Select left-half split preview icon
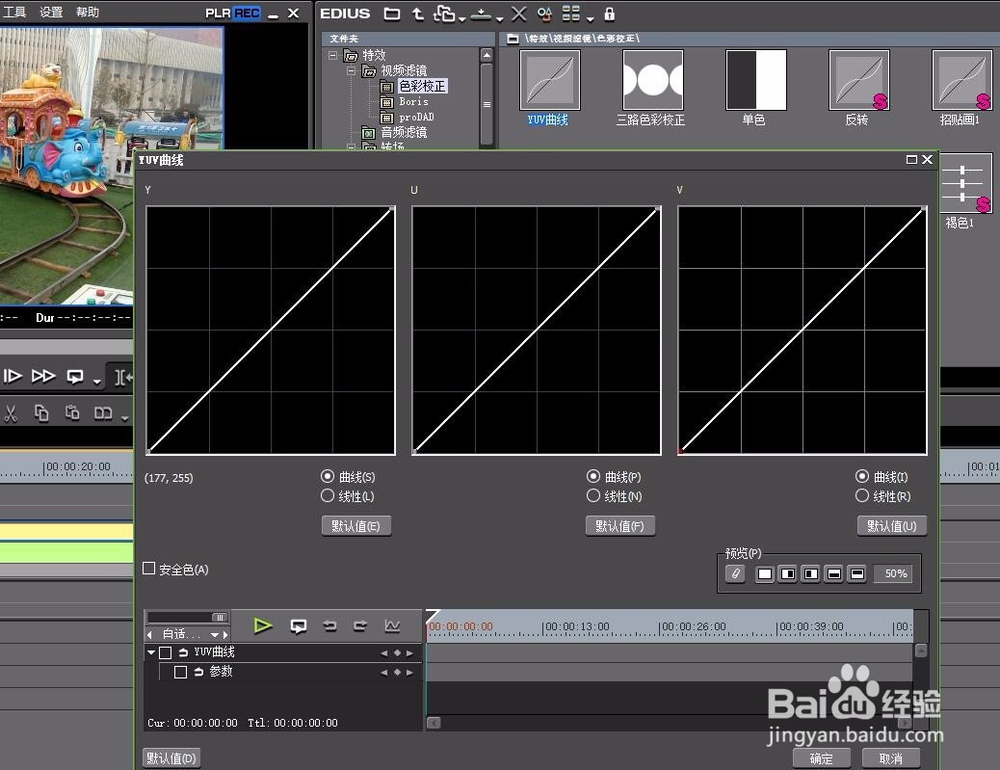Viewport: 1000px width, 770px height. [x=788, y=574]
